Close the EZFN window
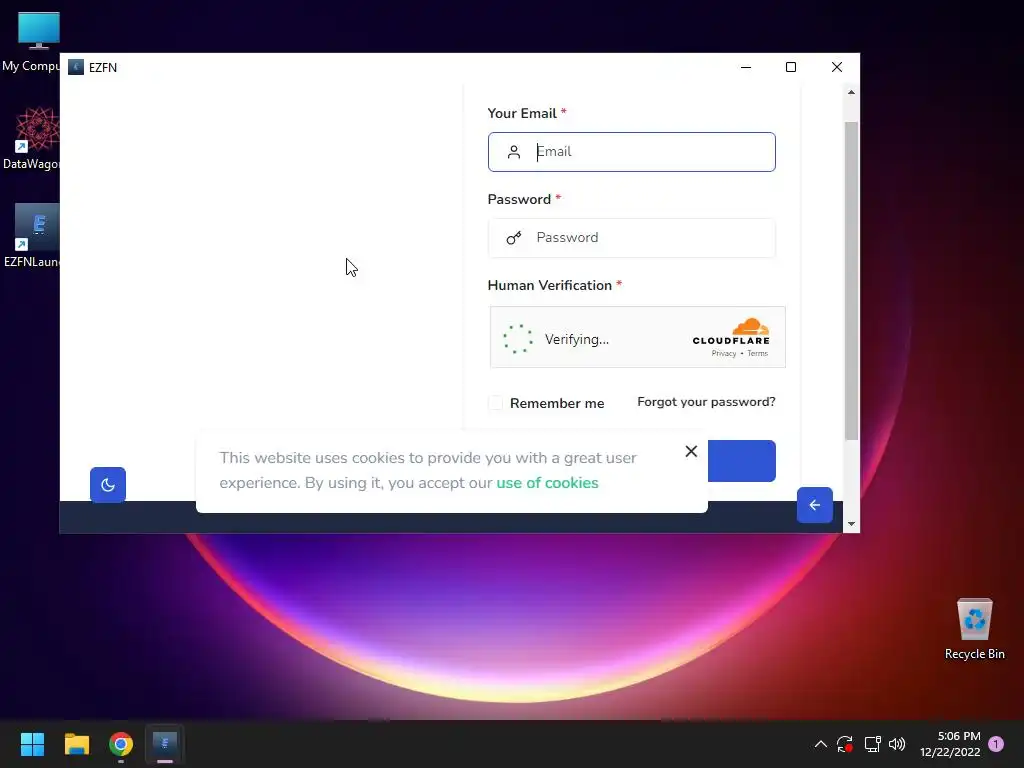Image resolution: width=1024 pixels, height=768 pixels. pyautogui.click(x=837, y=67)
